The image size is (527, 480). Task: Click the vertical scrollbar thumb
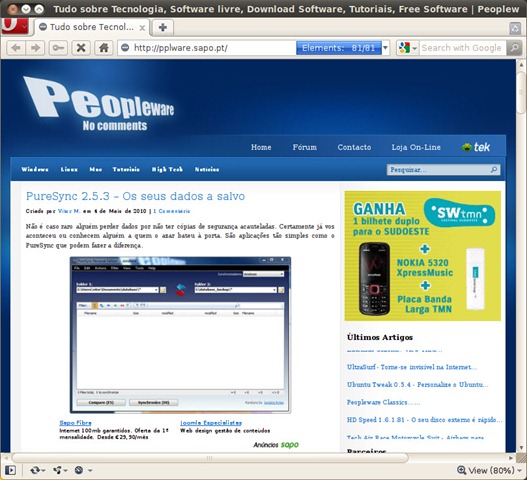[521, 92]
